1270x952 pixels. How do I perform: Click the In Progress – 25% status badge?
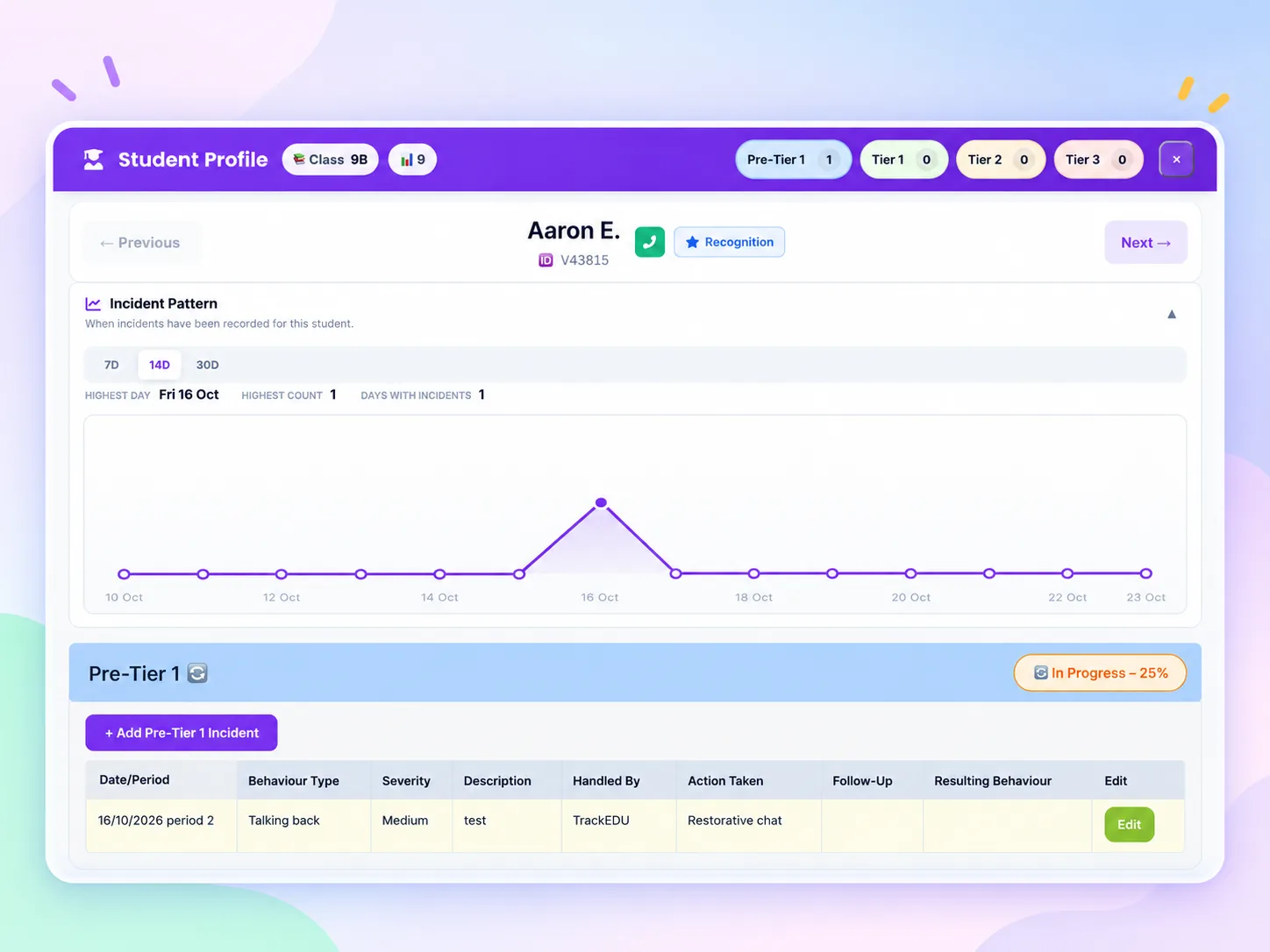pos(1100,673)
